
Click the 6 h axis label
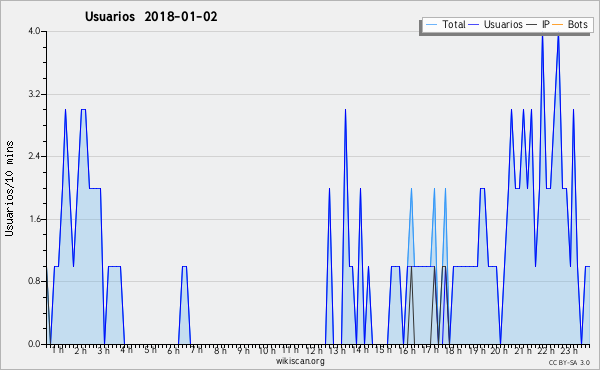[173, 350]
